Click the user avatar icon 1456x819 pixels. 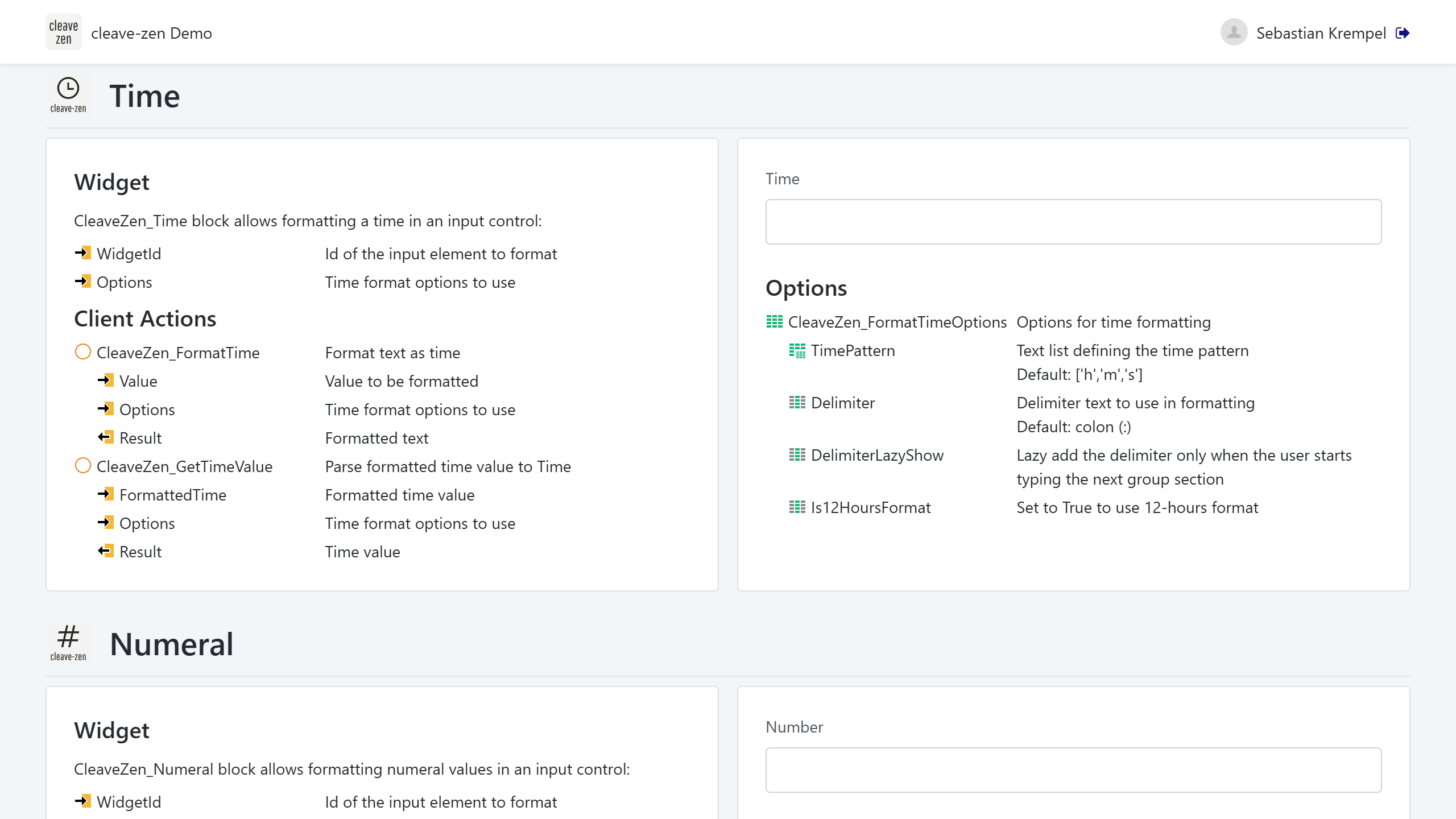click(1234, 32)
